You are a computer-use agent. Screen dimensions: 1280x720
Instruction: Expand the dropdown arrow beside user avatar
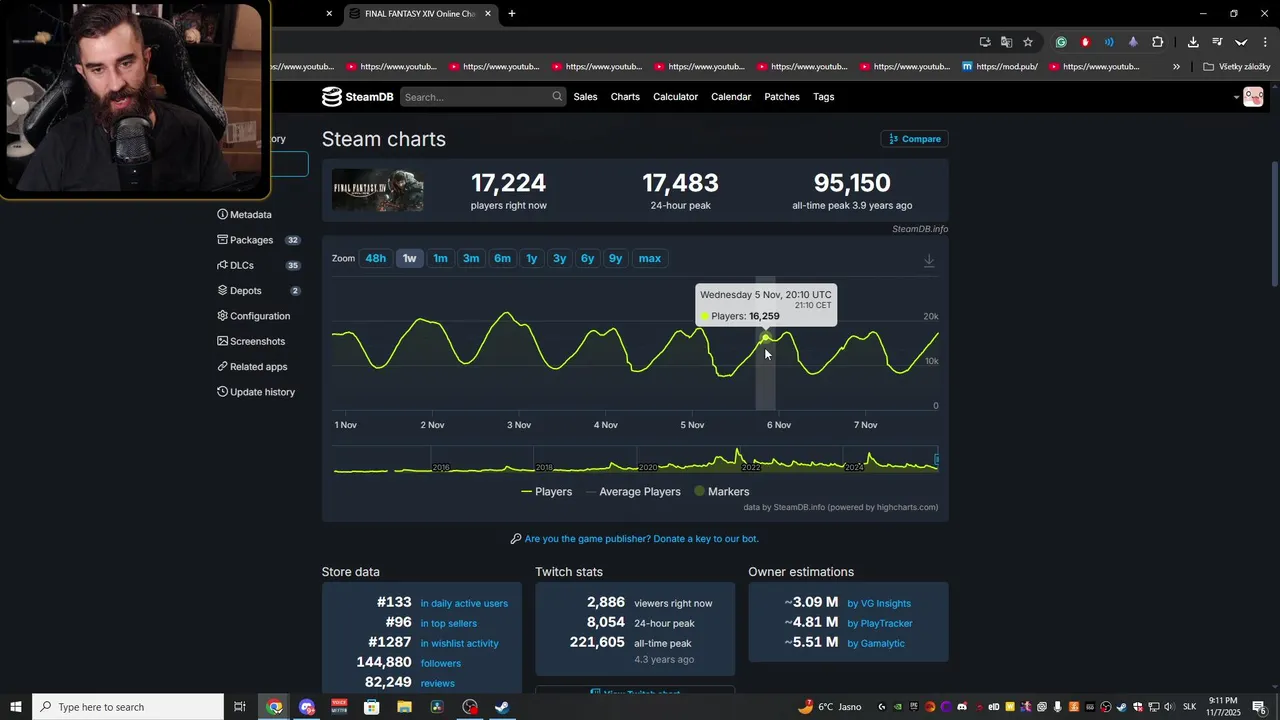1236,97
